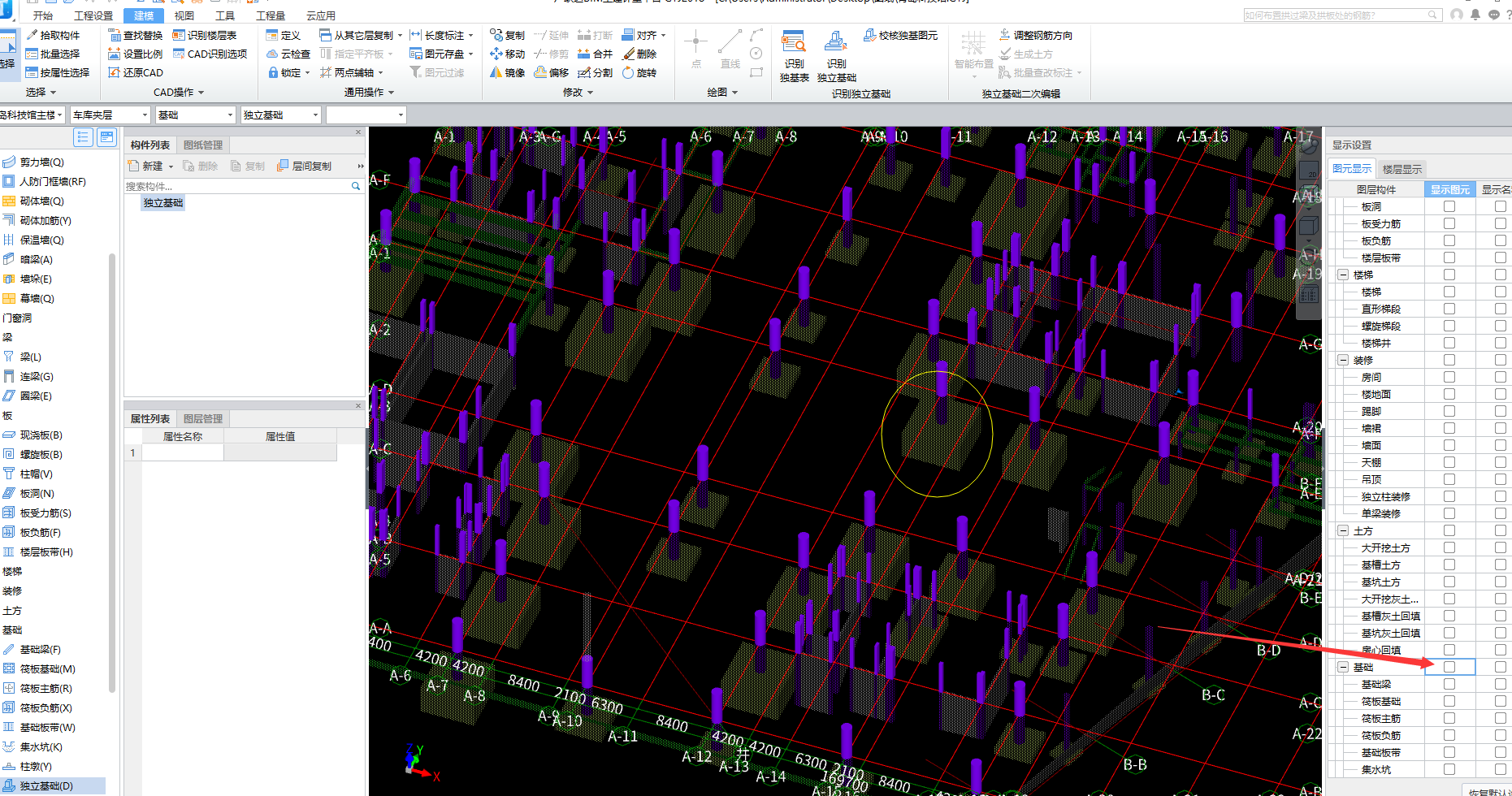Image resolution: width=1512 pixels, height=796 pixels.
Task: Click 识别独立基础 identify foundation button
Action: [x=836, y=57]
